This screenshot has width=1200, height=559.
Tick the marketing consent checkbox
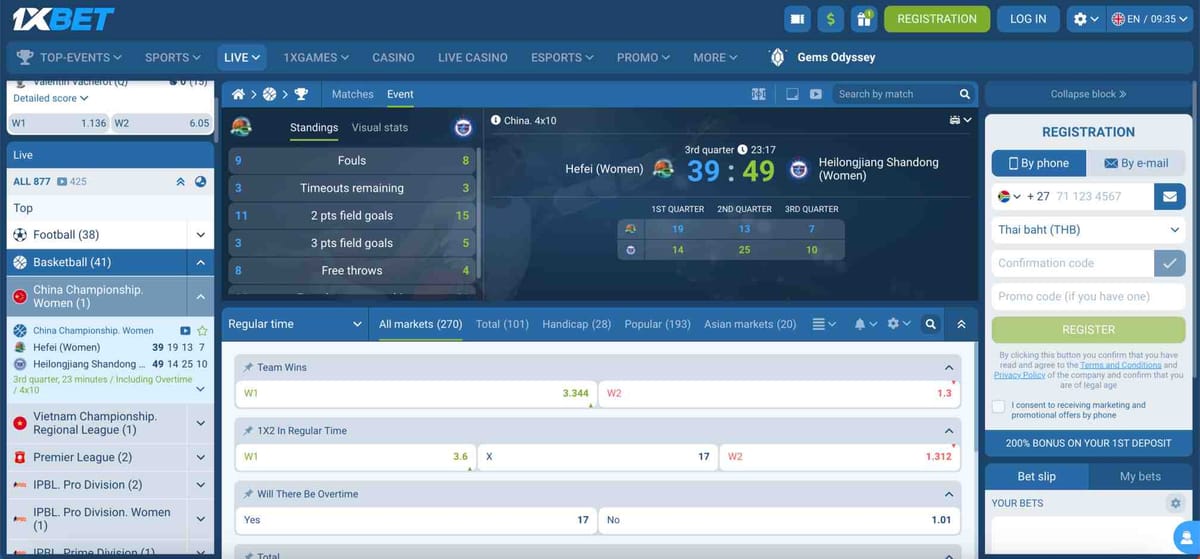[x=998, y=406]
